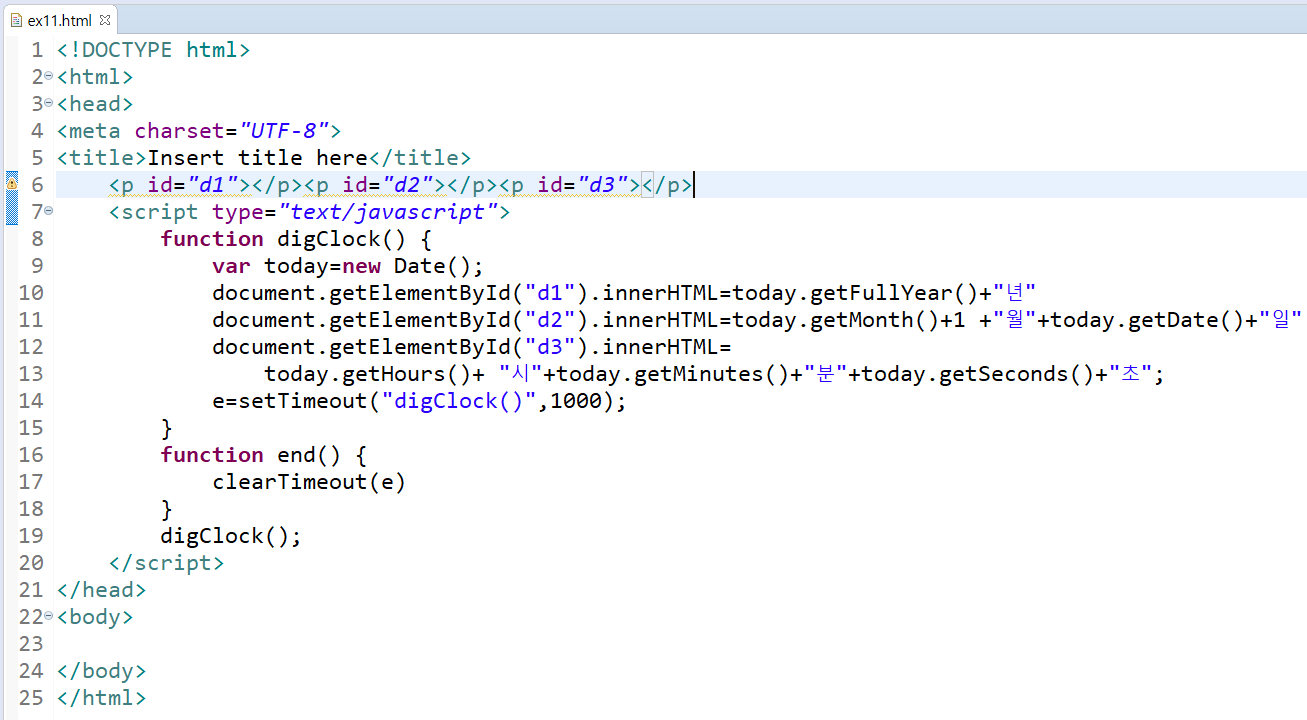The height and width of the screenshot is (720, 1307).
Task: Close the ex11.html tab with its X
Action: (106, 19)
